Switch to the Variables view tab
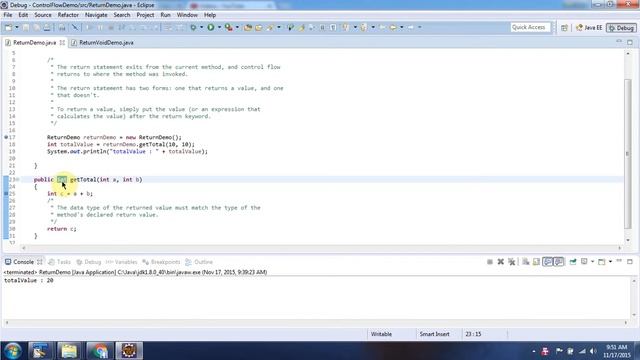 pos(122,262)
